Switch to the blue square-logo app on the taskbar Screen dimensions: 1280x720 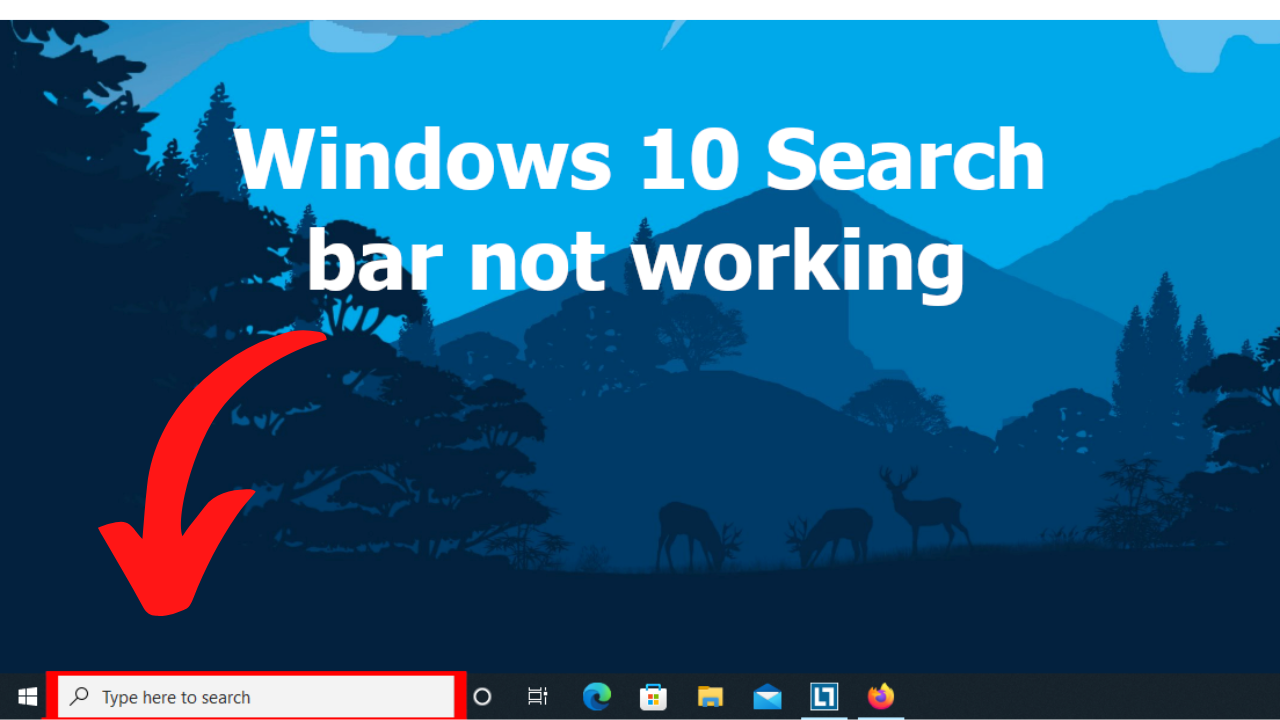coord(824,696)
